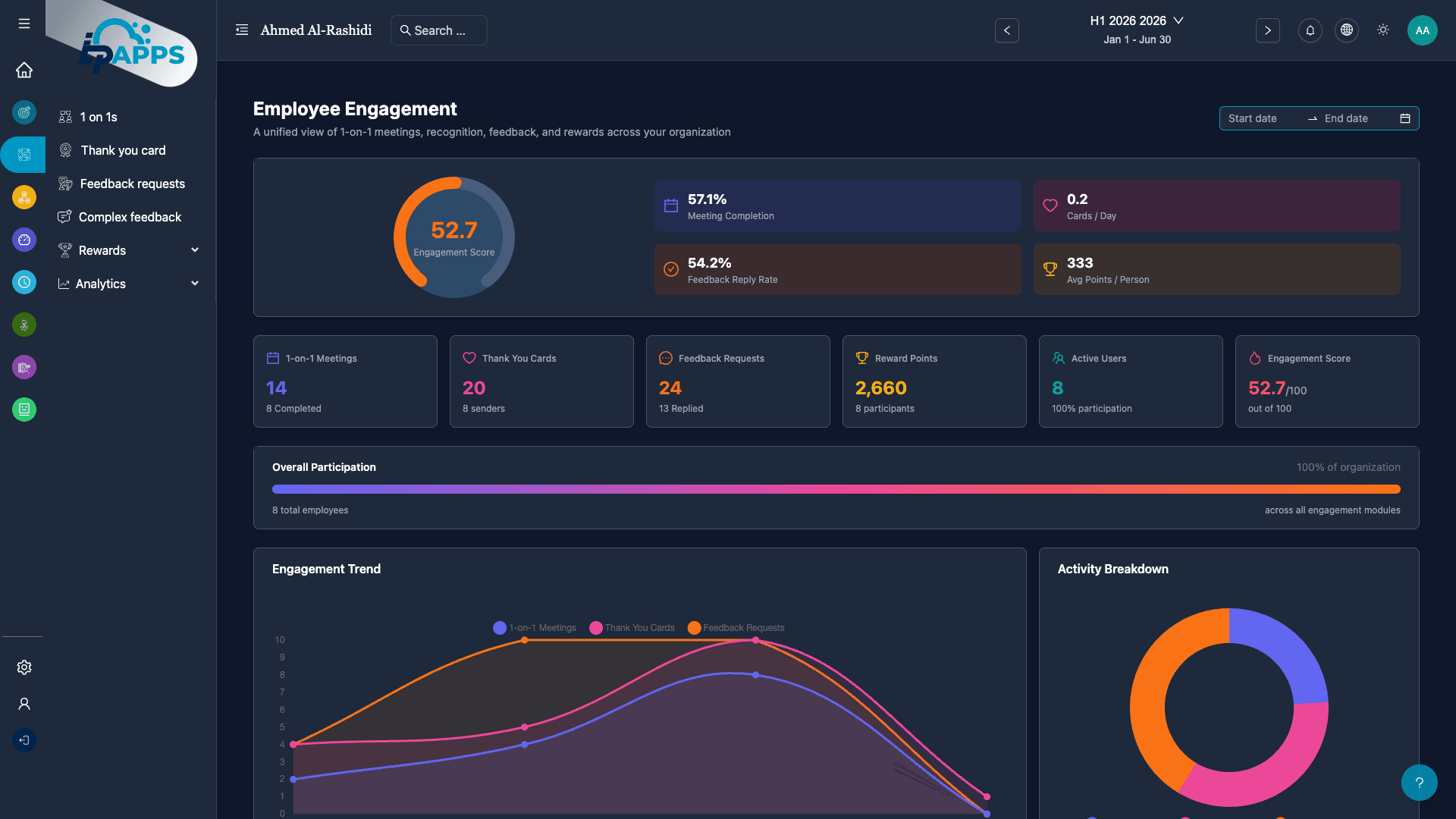The image size is (1456, 819).
Task: Open help via the question mark button
Action: tap(1419, 783)
